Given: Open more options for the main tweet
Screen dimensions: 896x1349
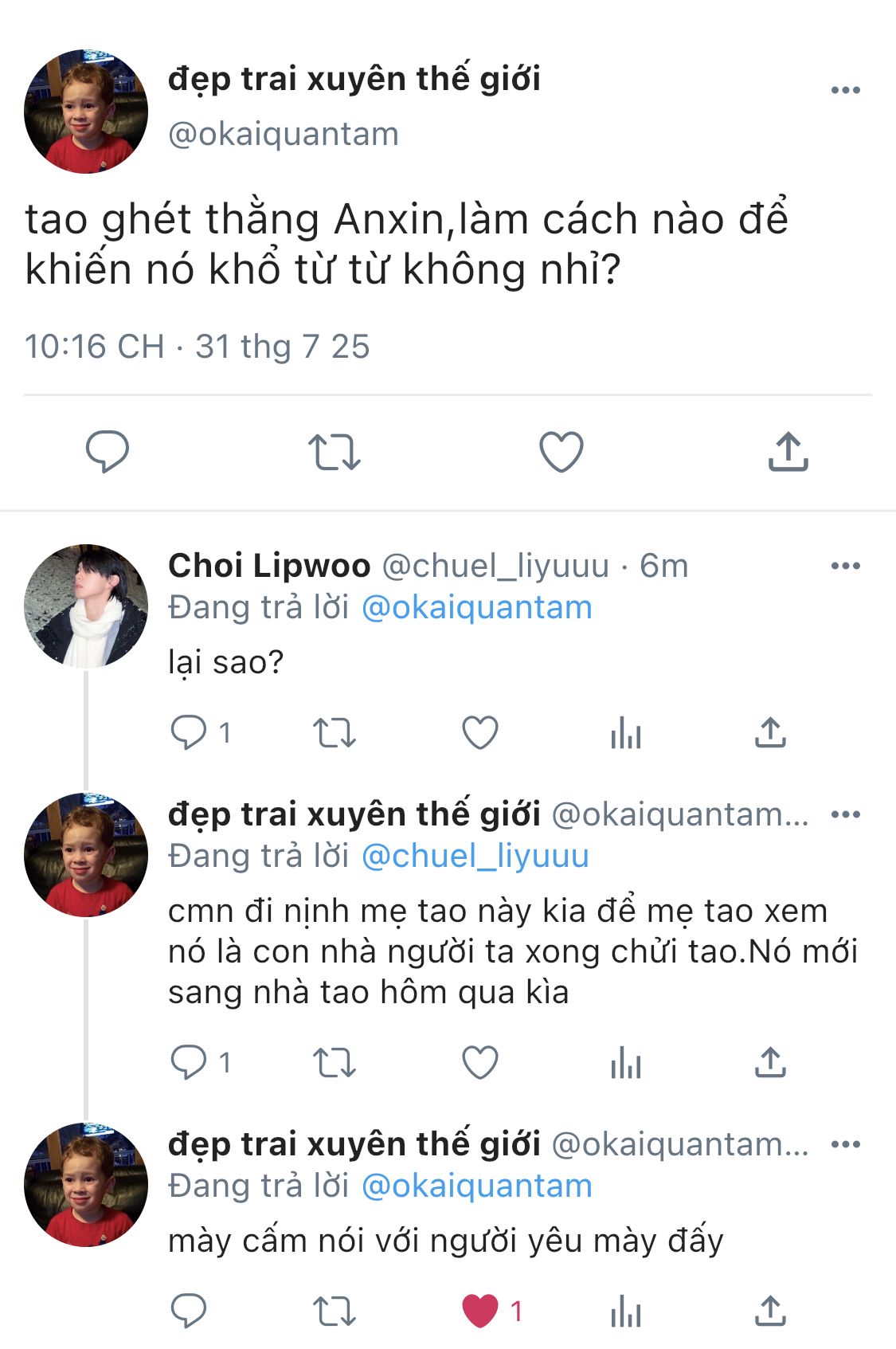Looking at the screenshot, I should click(845, 90).
